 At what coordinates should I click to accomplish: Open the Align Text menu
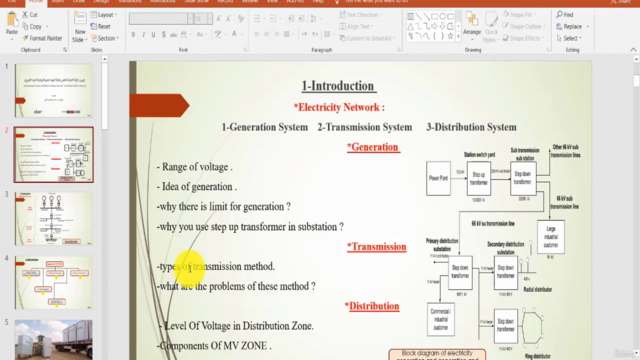(357, 26)
